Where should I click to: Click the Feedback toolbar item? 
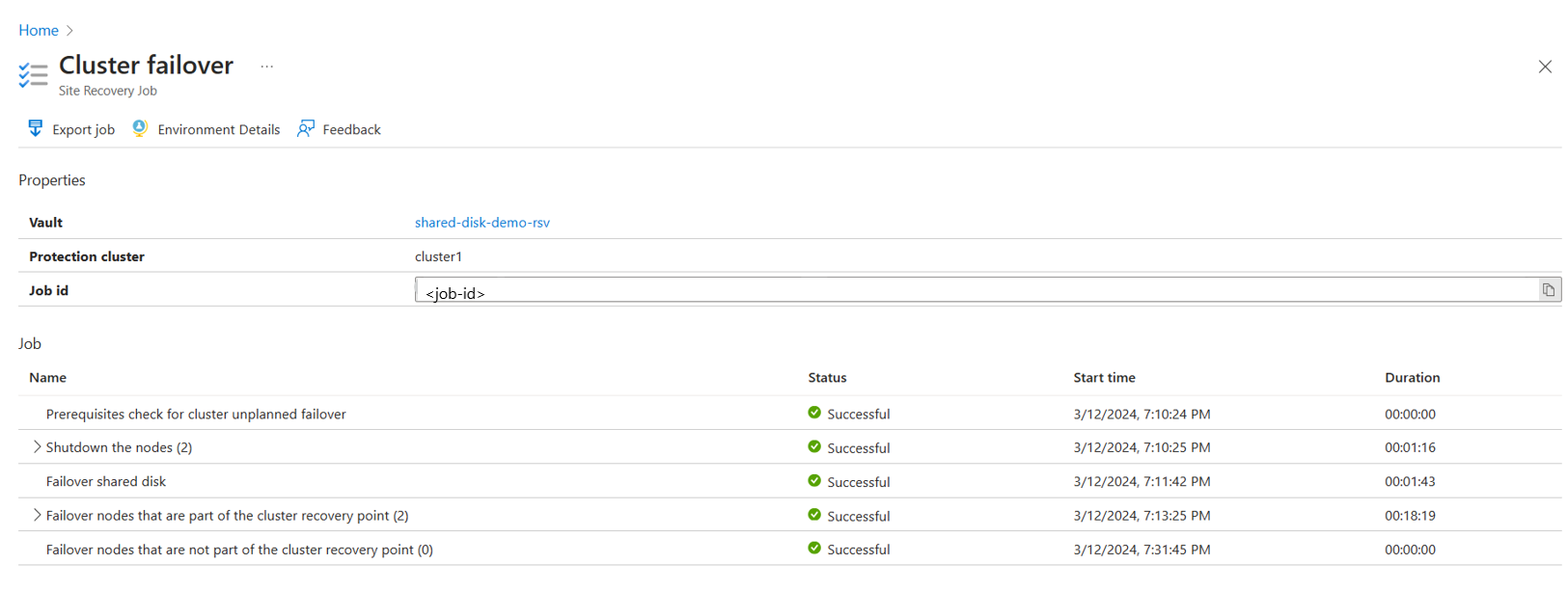tap(351, 130)
